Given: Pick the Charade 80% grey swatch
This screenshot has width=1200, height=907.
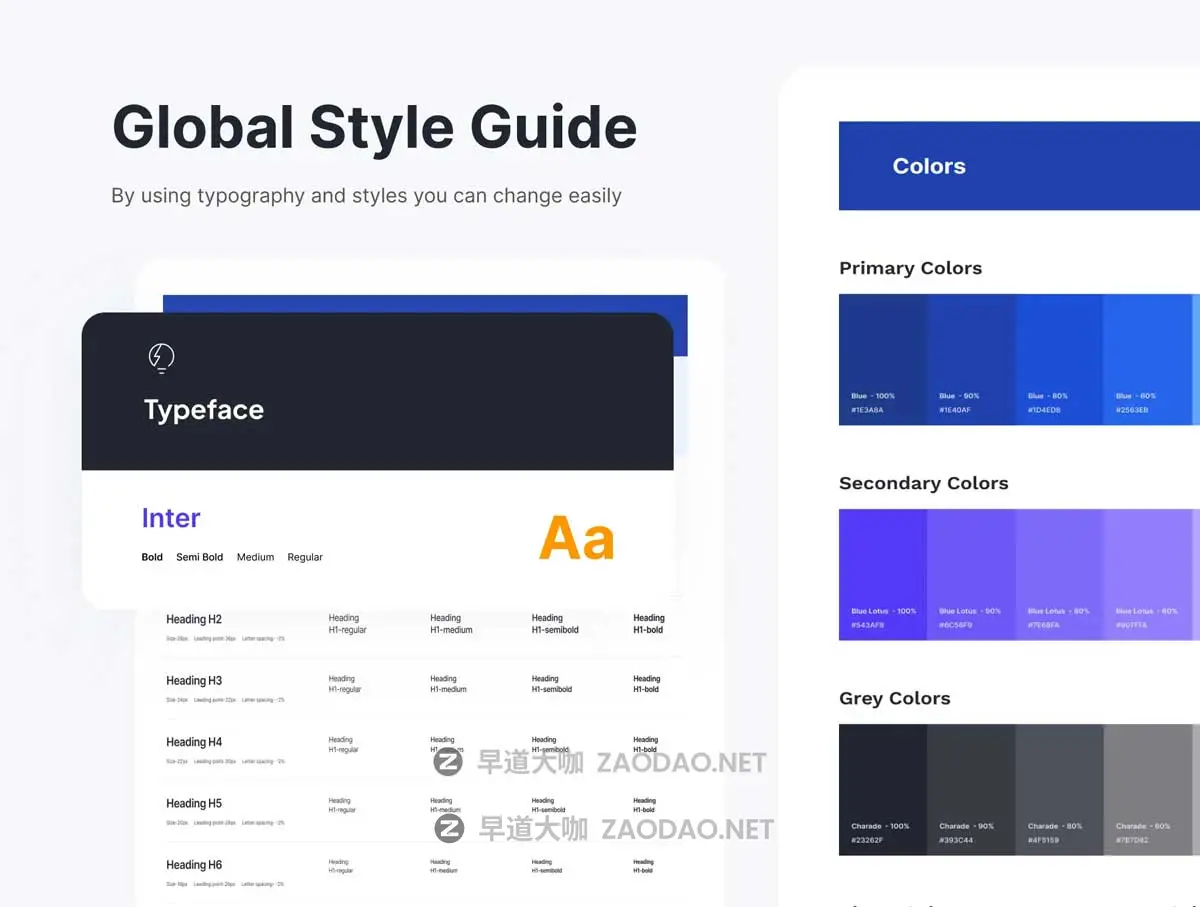Looking at the screenshot, I should click(x=1058, y=789).
